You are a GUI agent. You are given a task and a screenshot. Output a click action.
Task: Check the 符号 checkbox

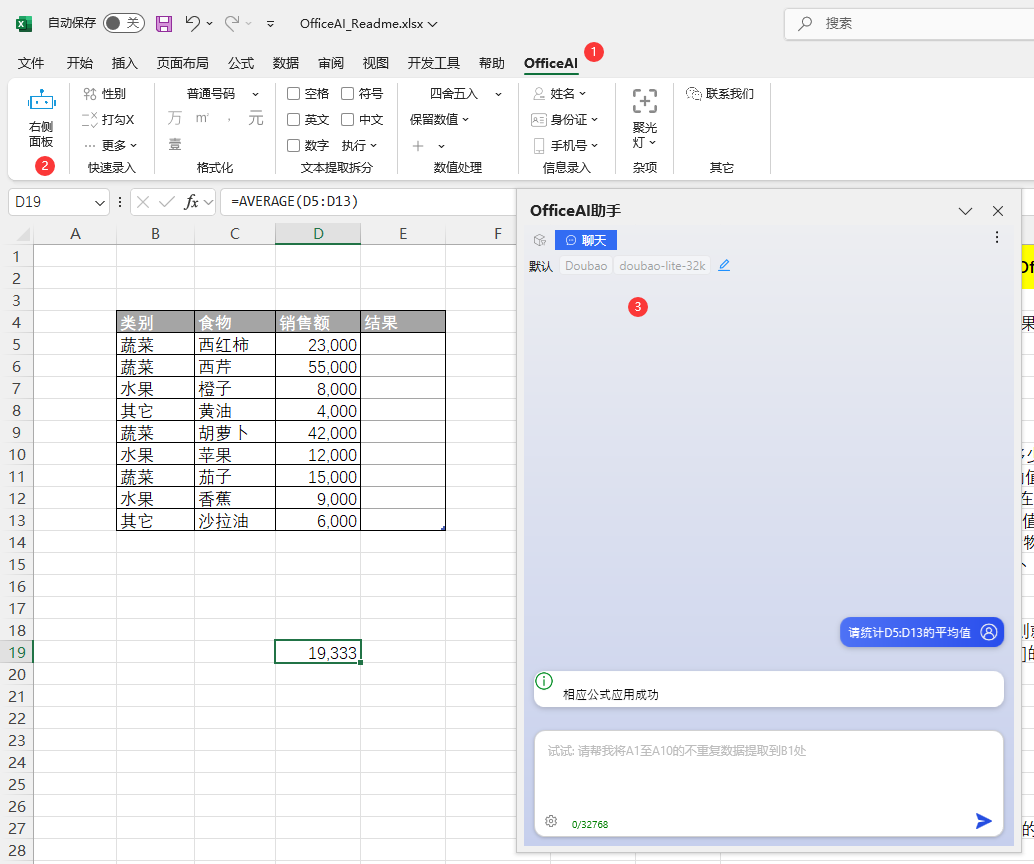pyautogui.click(x=348, y=94)
